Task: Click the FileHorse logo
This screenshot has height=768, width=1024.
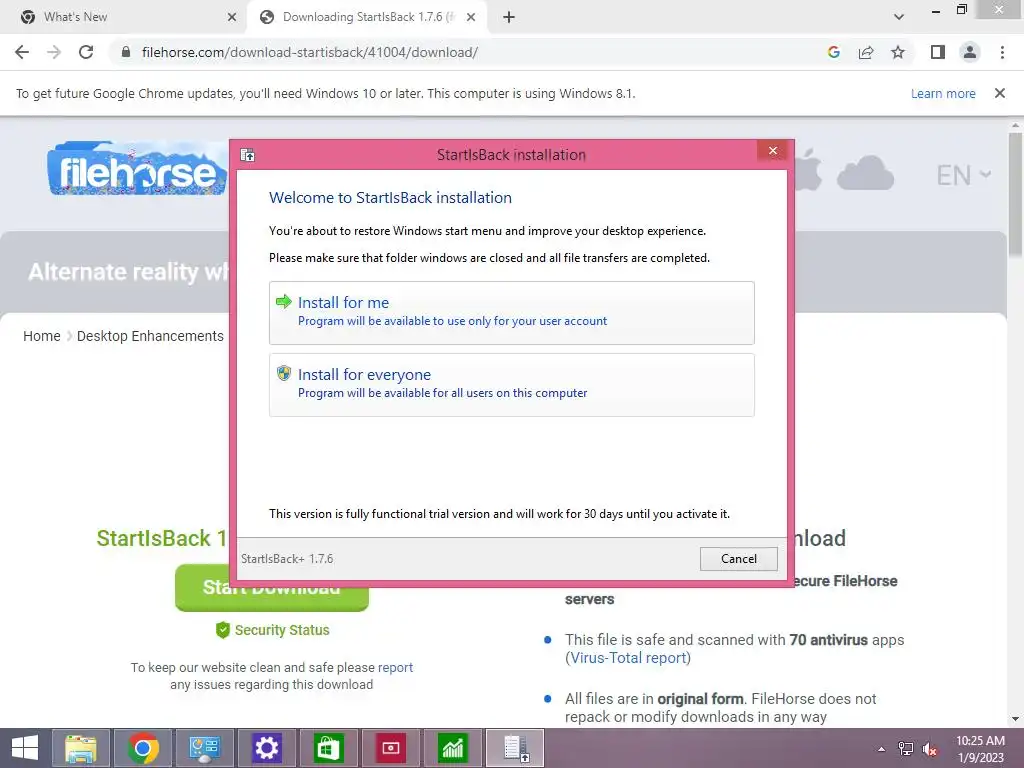Action: click(136, 169)
